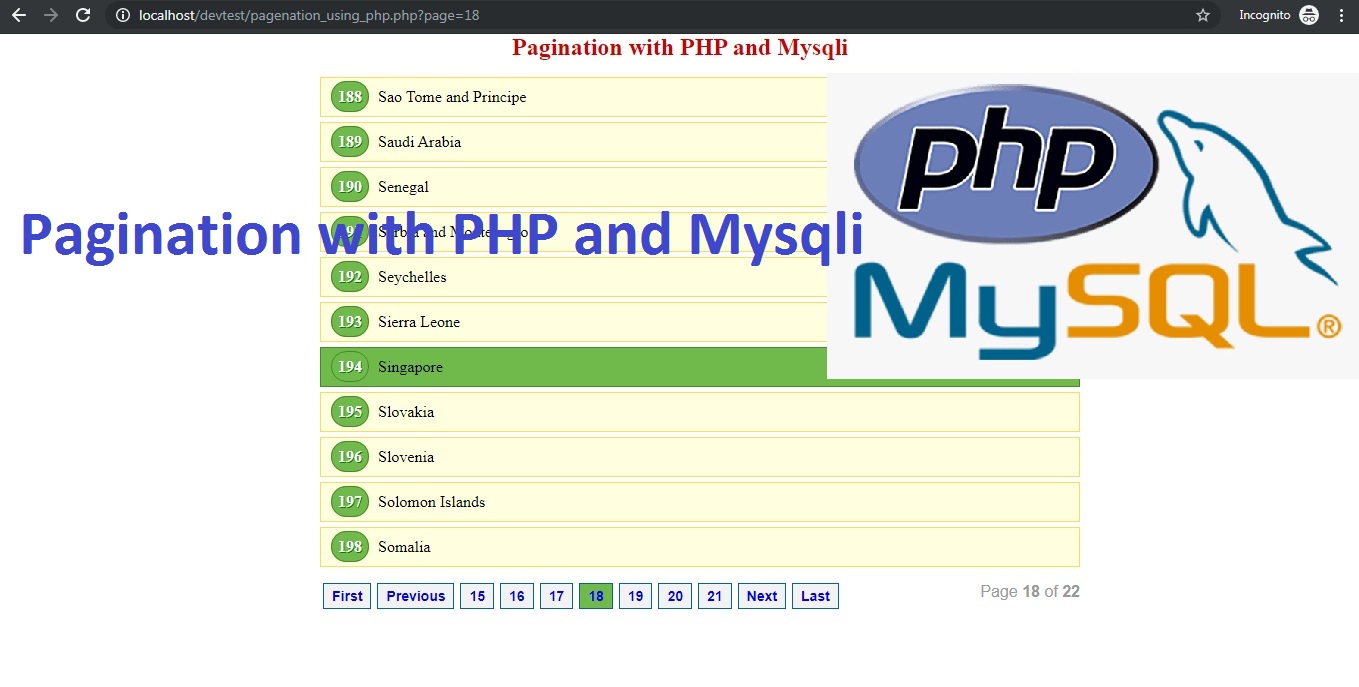1359x687 pixels.
Task: Click the address bar URL field
Action: tap(660, 15)
